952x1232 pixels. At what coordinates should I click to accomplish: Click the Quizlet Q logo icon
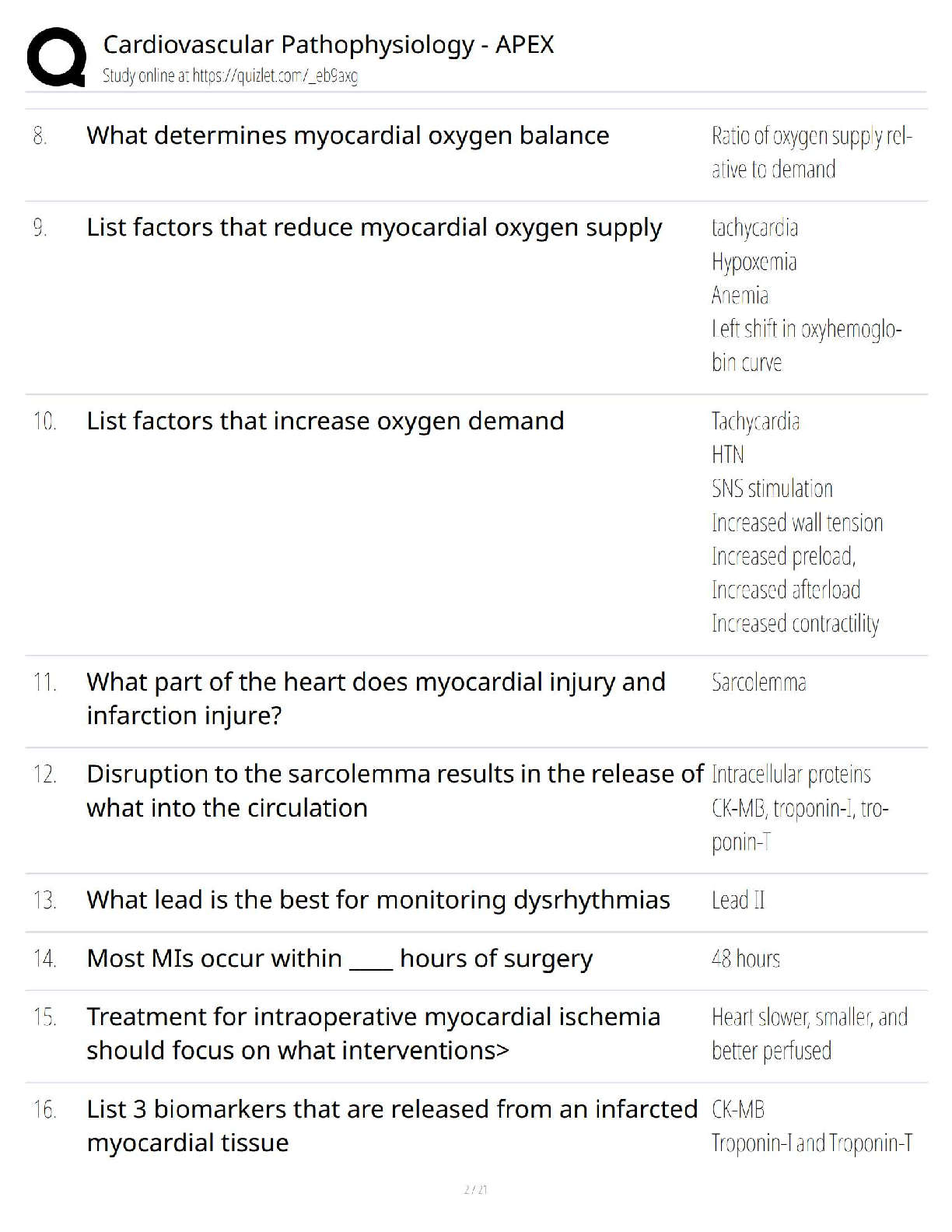(56, 56)
